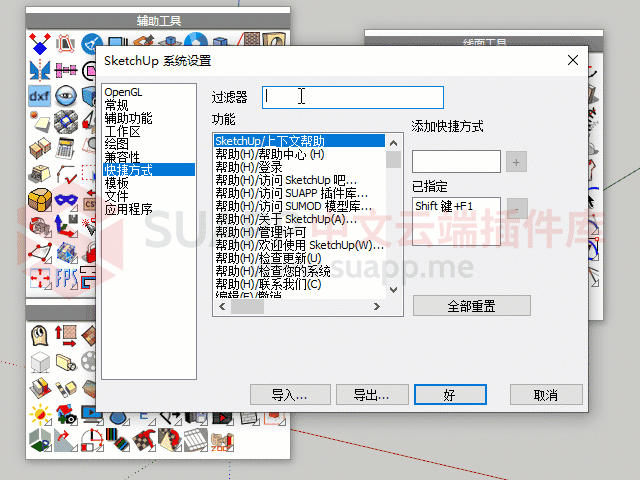Switch to the 工作区 settings page
The image size is (640, 480).
tap(122, 131)
